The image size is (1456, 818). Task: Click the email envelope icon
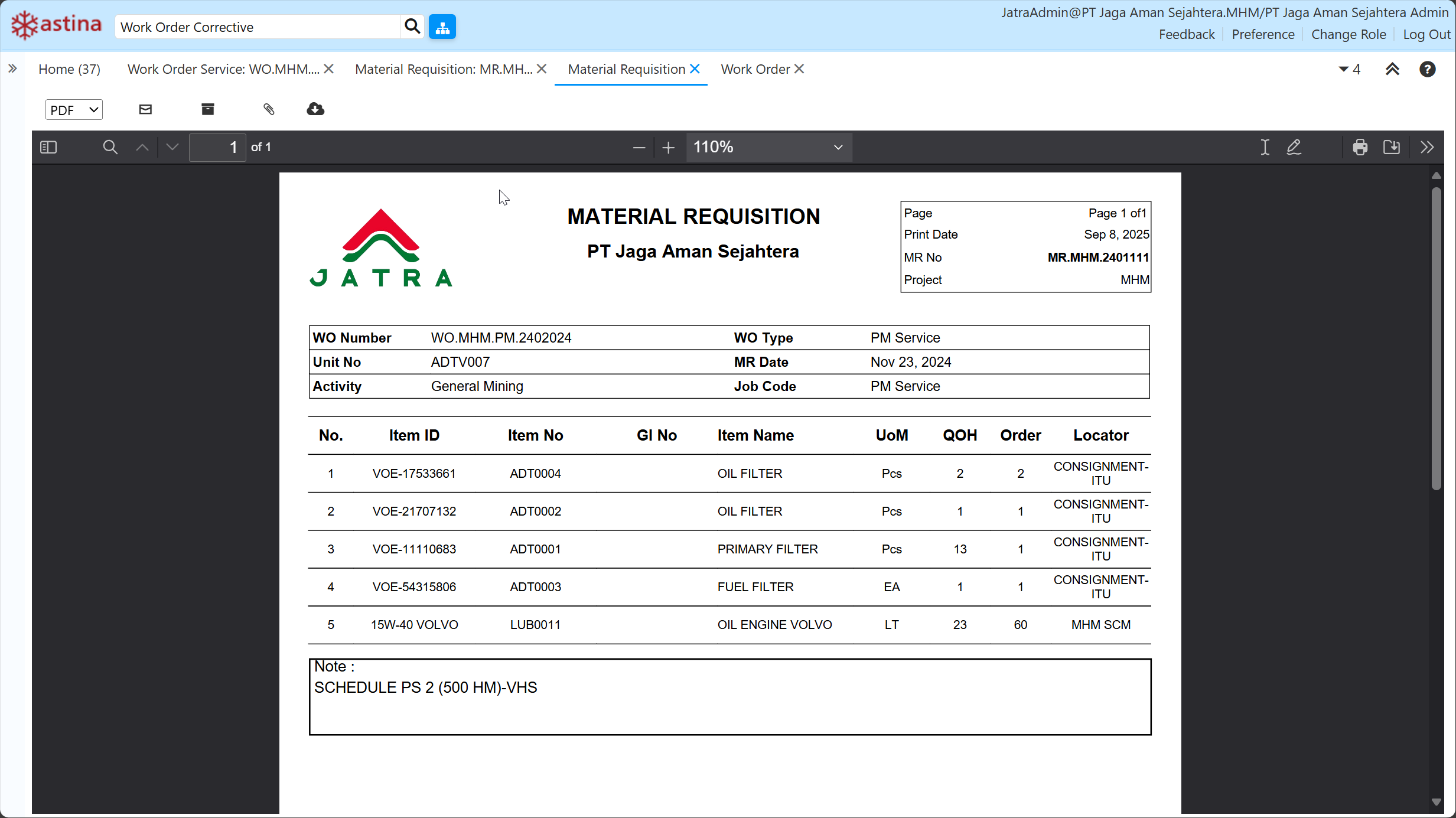pyautogui.click(x=145, y=109)
